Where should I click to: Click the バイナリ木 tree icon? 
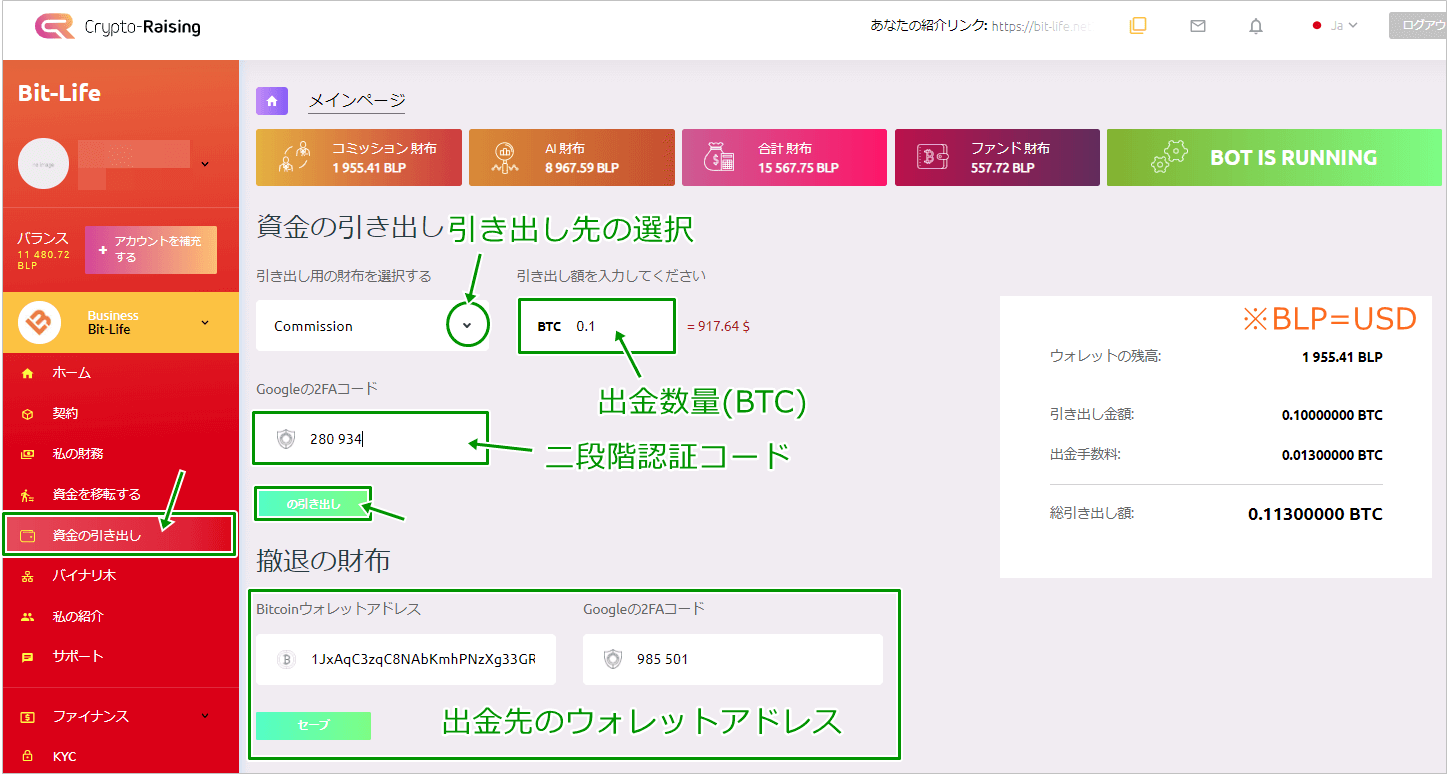tap(28, 576)
